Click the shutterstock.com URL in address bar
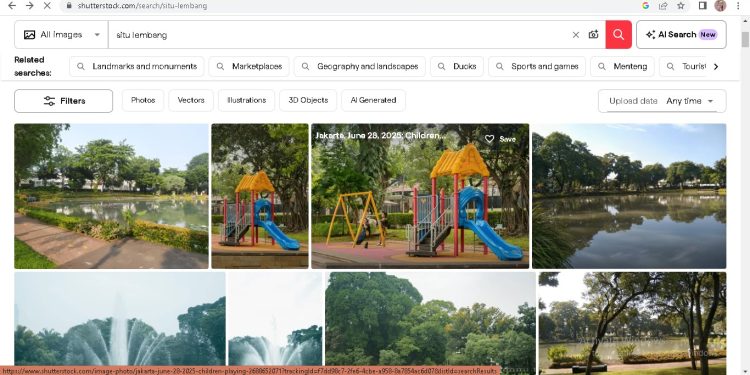750x375 pixels. coord(142,6)
